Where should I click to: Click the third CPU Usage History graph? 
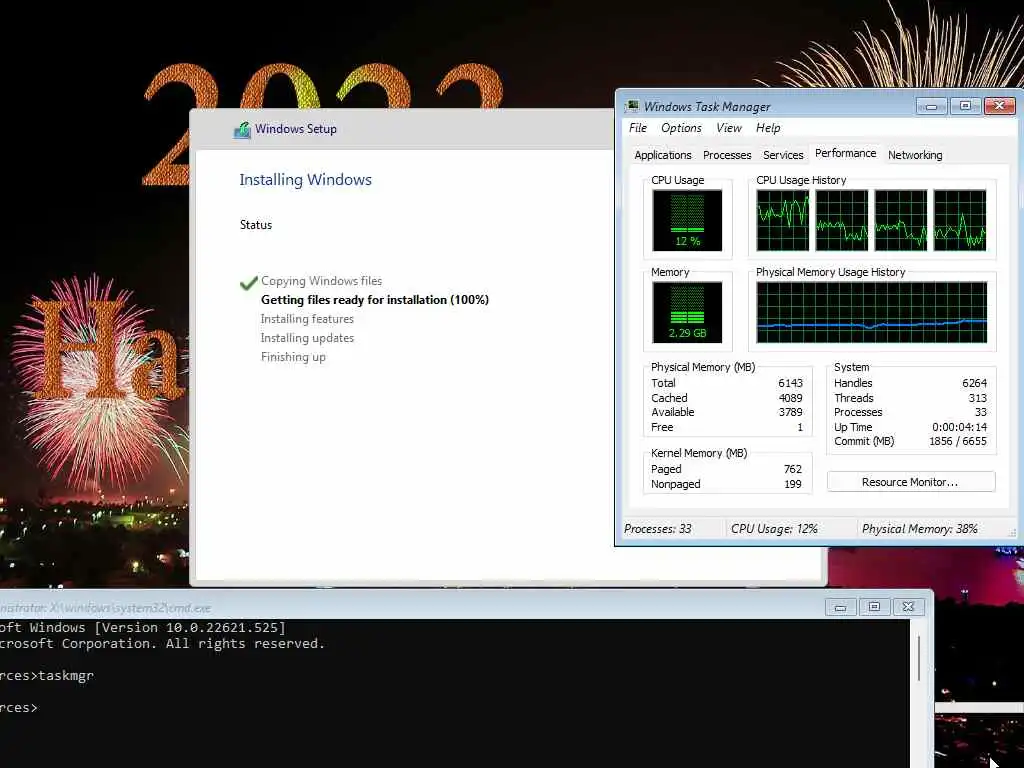901,221
